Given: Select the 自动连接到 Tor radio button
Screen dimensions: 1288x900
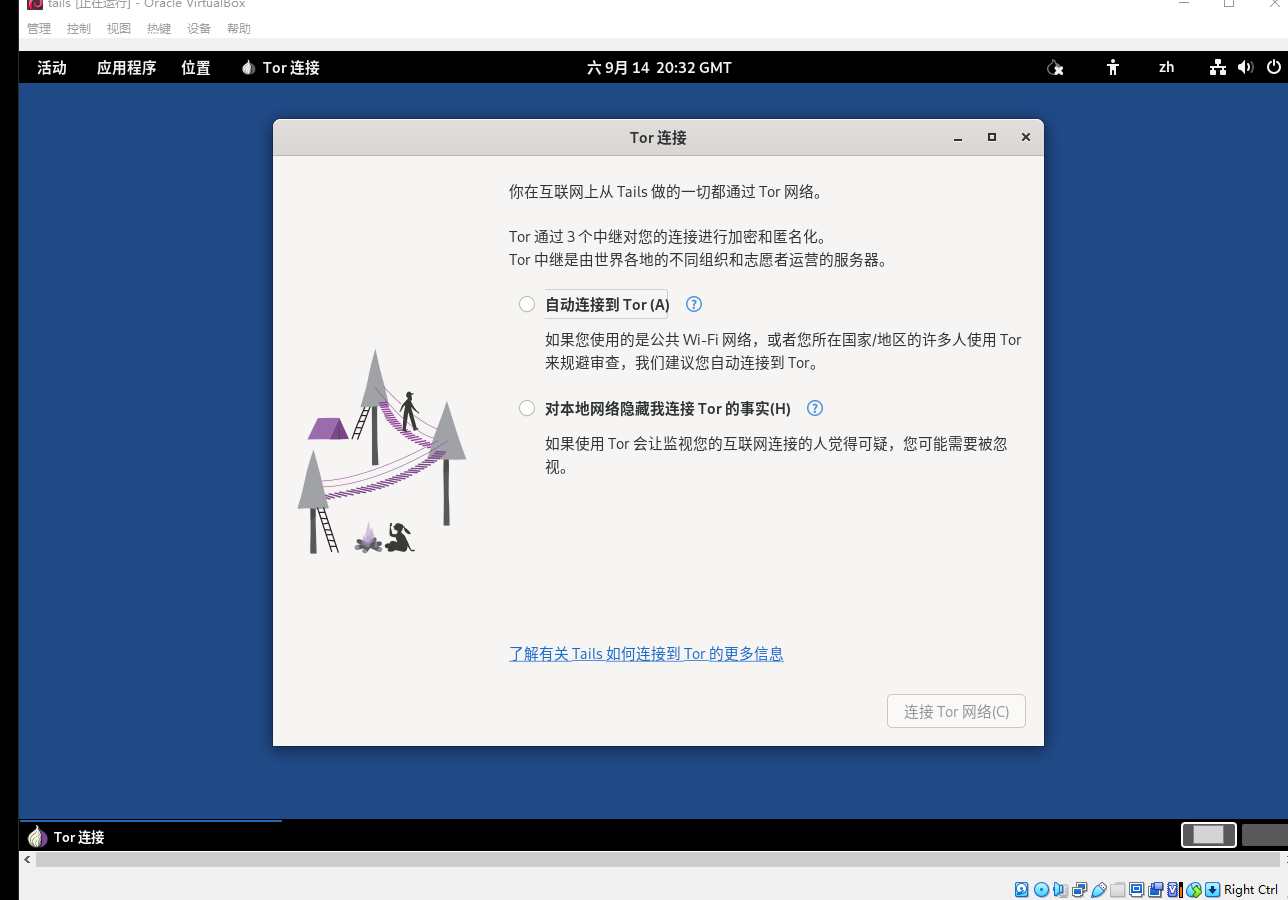Looking at the screenshot, I should [x=527, y=304].
